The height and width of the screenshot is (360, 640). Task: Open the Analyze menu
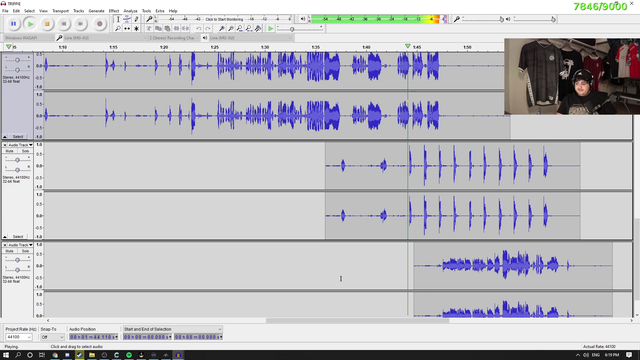point(130,11)
